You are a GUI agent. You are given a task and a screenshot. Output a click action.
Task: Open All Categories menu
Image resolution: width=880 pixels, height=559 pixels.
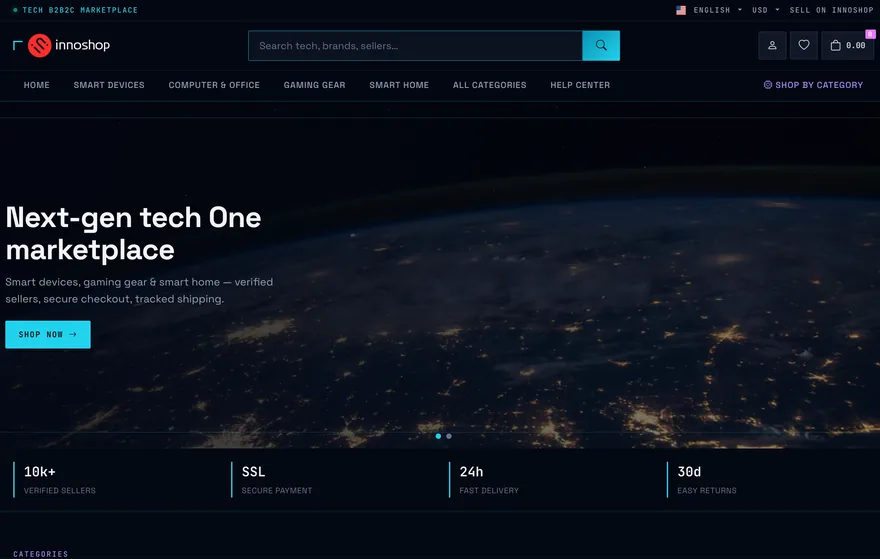pos(489,85)
